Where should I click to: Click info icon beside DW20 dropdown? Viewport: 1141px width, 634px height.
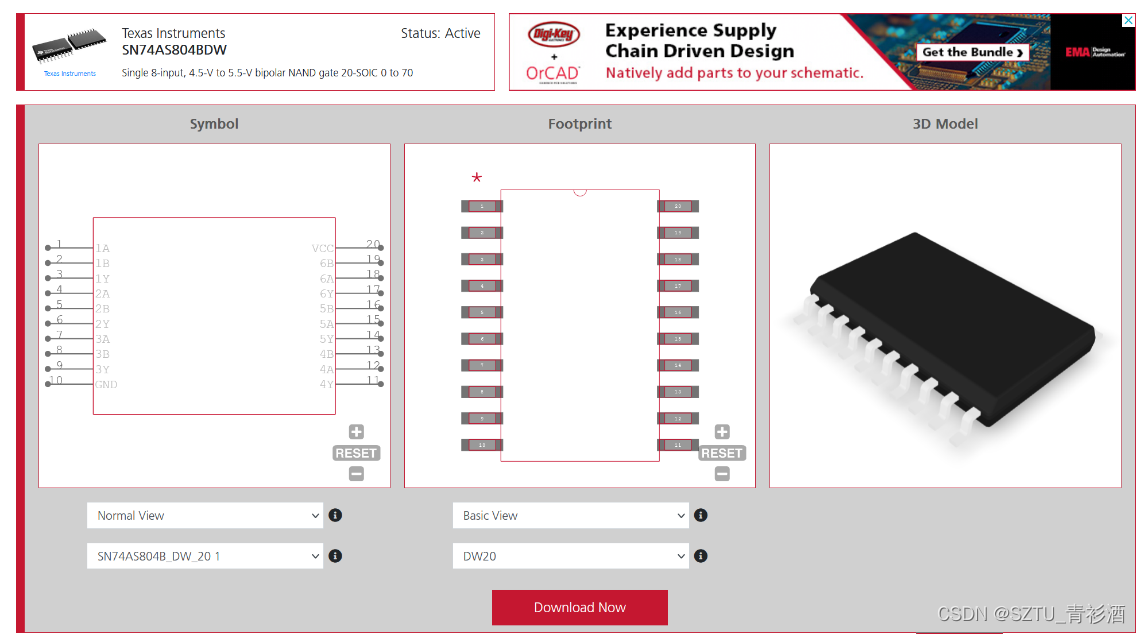[701, 556]
